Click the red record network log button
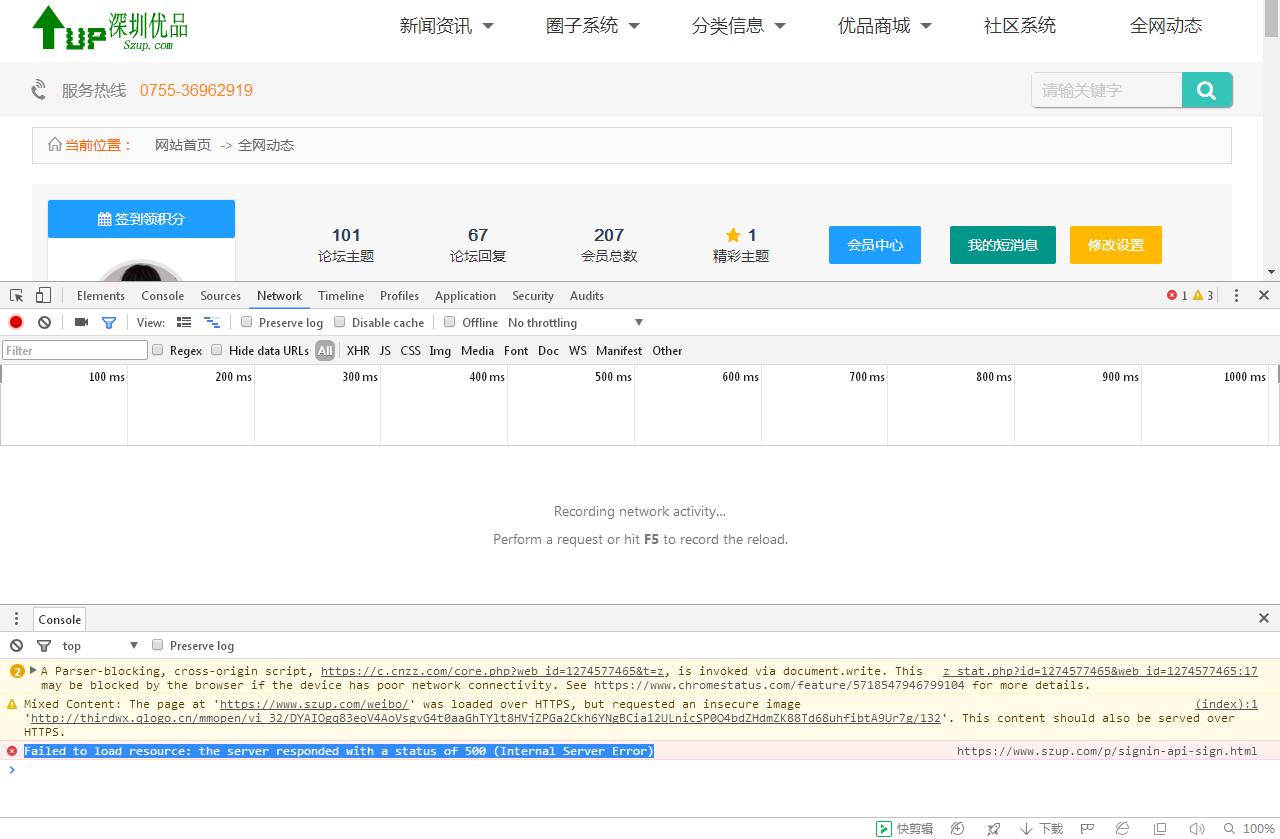The image size is (1280, 839). pos(16,322)
